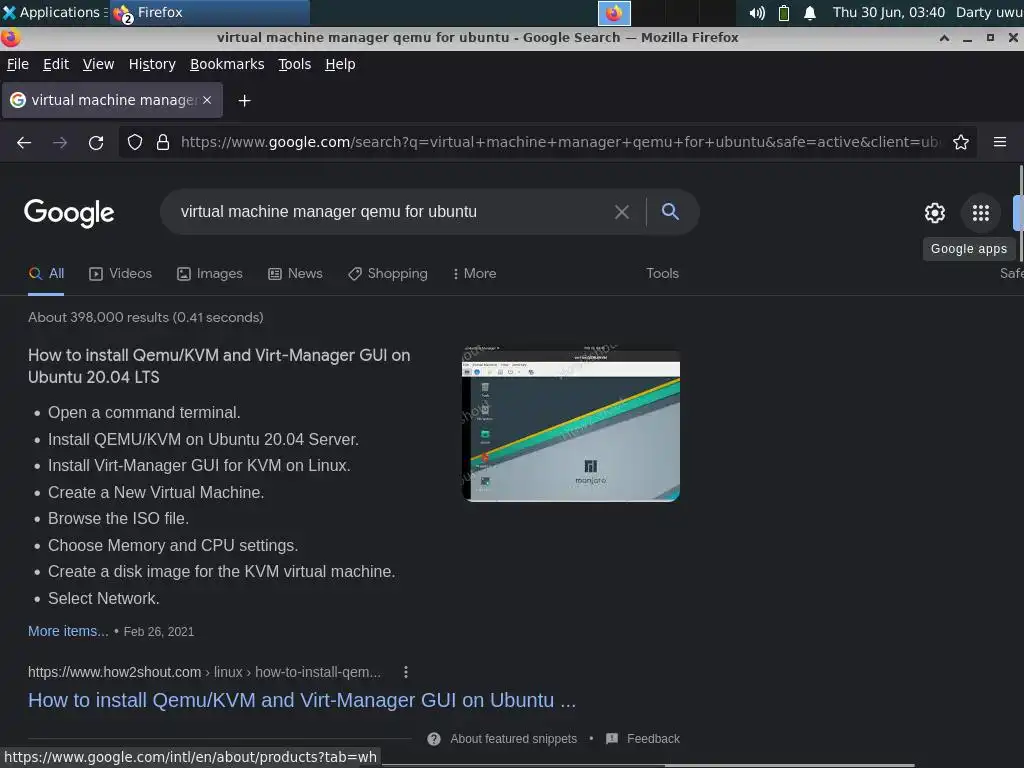Viewport: 1024px width, 768px height.
Task: Open the View menu
Action: tap(99, 64)
